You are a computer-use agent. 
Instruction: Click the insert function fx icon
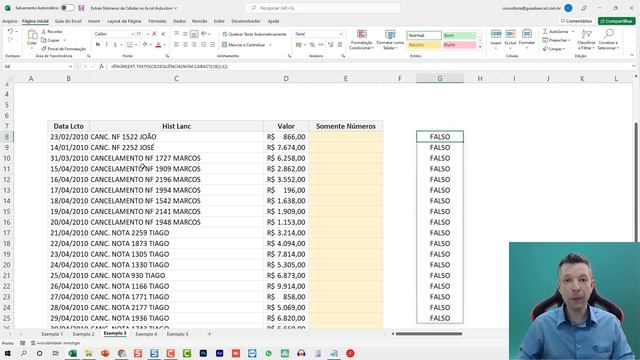(101, 66)
